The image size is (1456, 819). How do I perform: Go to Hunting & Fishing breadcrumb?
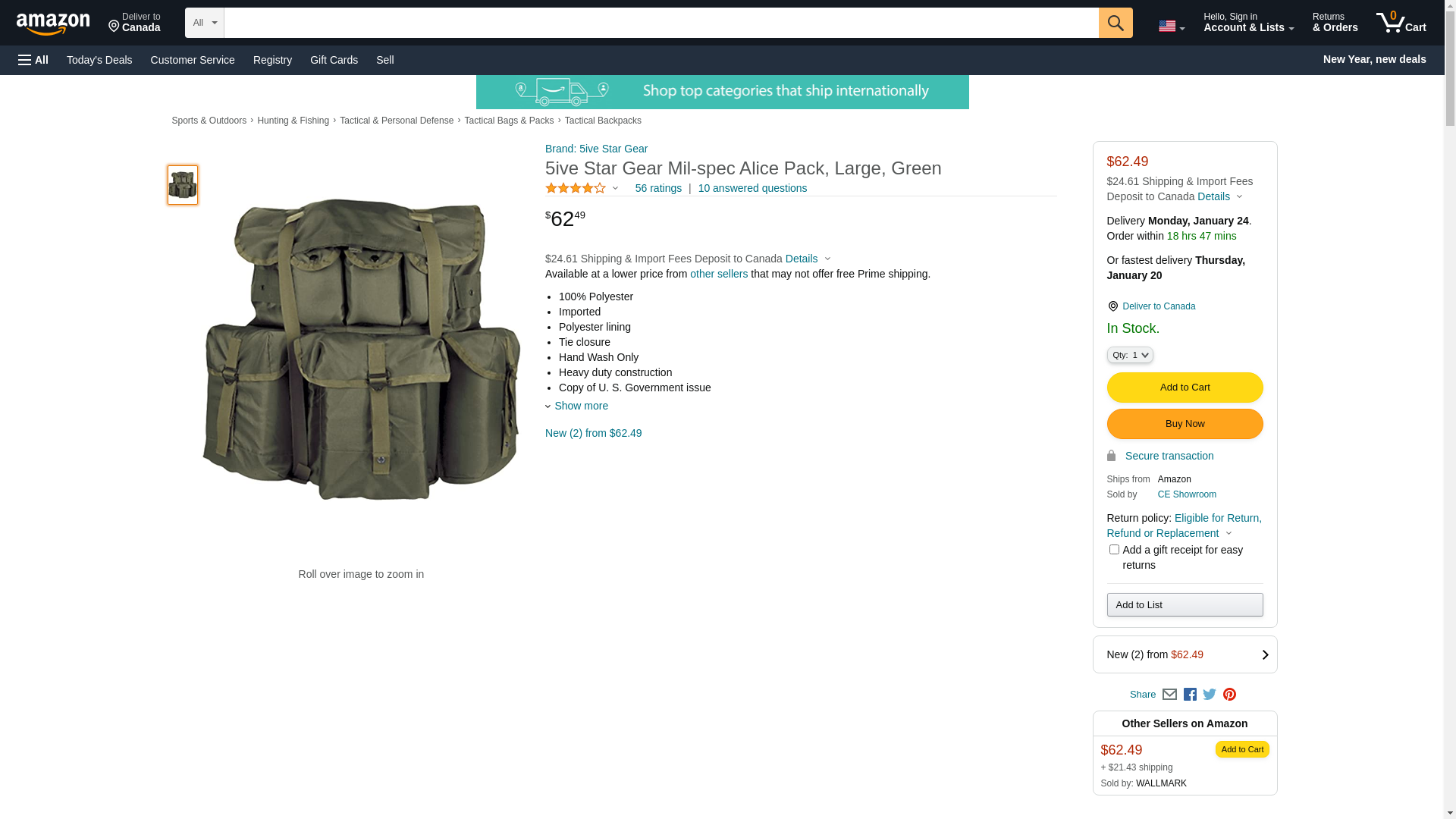tap(293, 121)
